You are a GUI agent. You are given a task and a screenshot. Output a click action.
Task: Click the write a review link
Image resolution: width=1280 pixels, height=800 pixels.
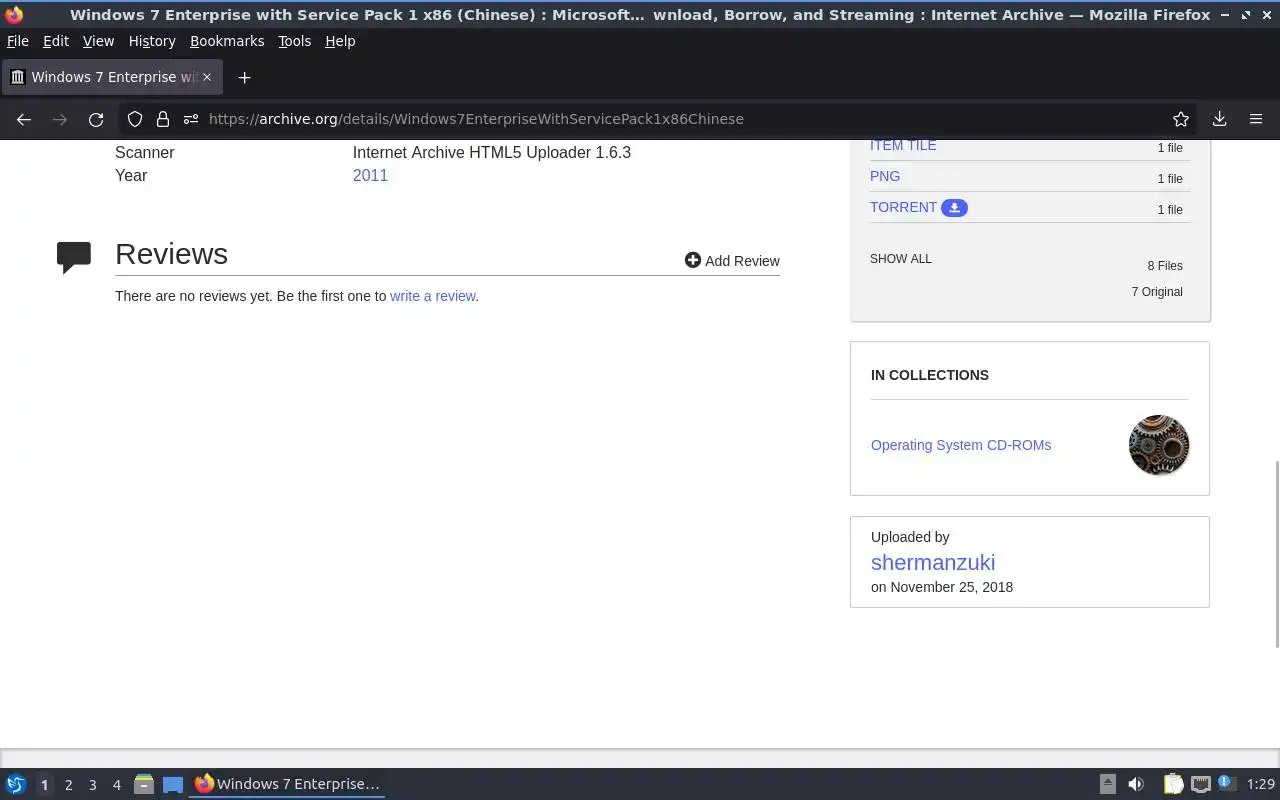(432, 296)
